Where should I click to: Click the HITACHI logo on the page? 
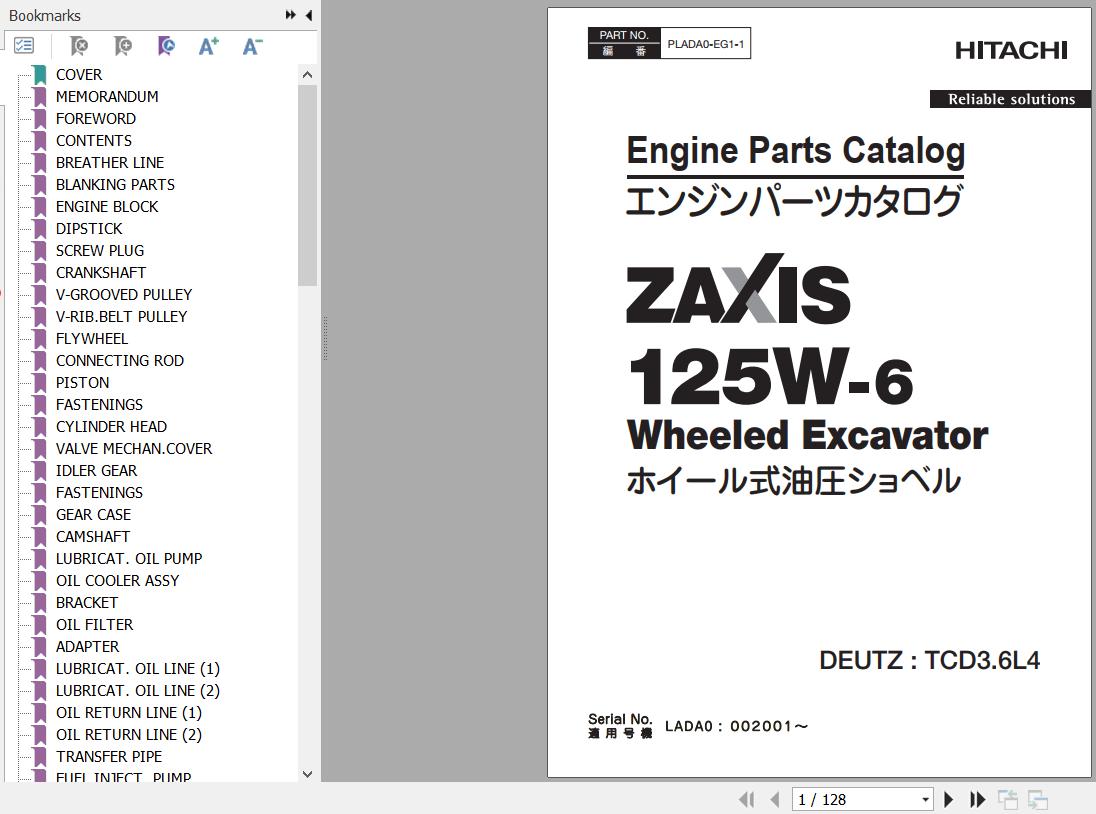[1011, 50]
